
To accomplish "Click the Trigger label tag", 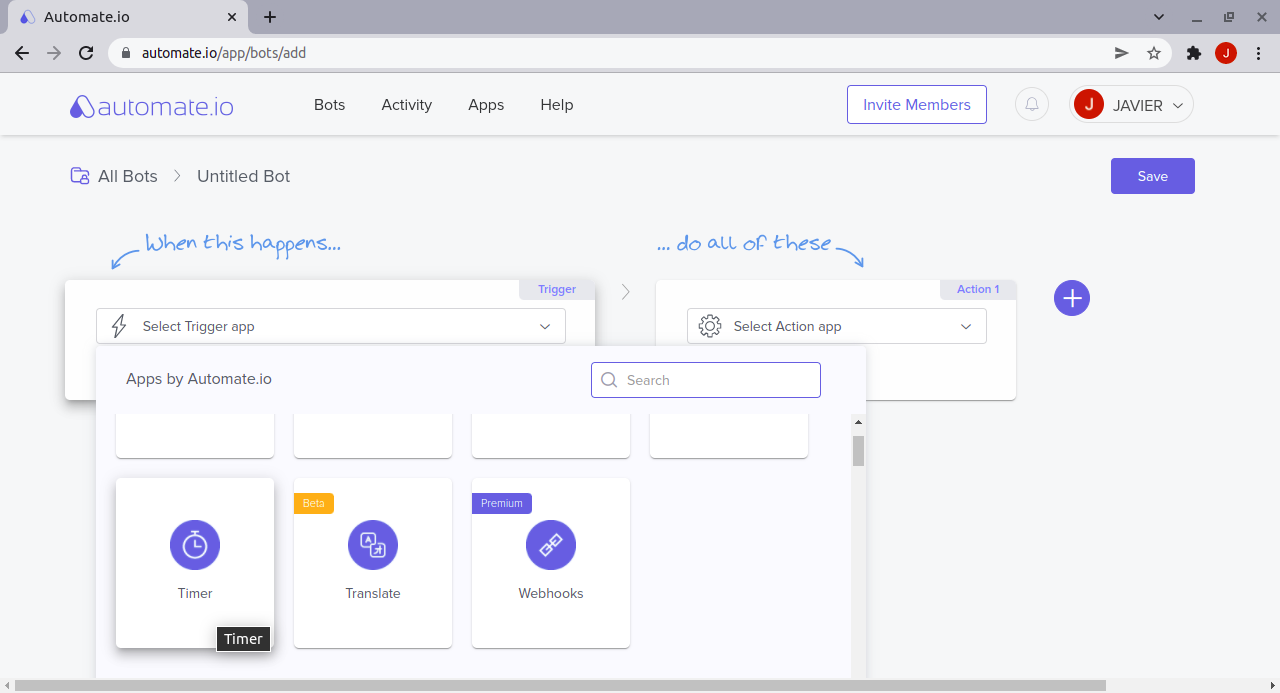I will (557, 289).
